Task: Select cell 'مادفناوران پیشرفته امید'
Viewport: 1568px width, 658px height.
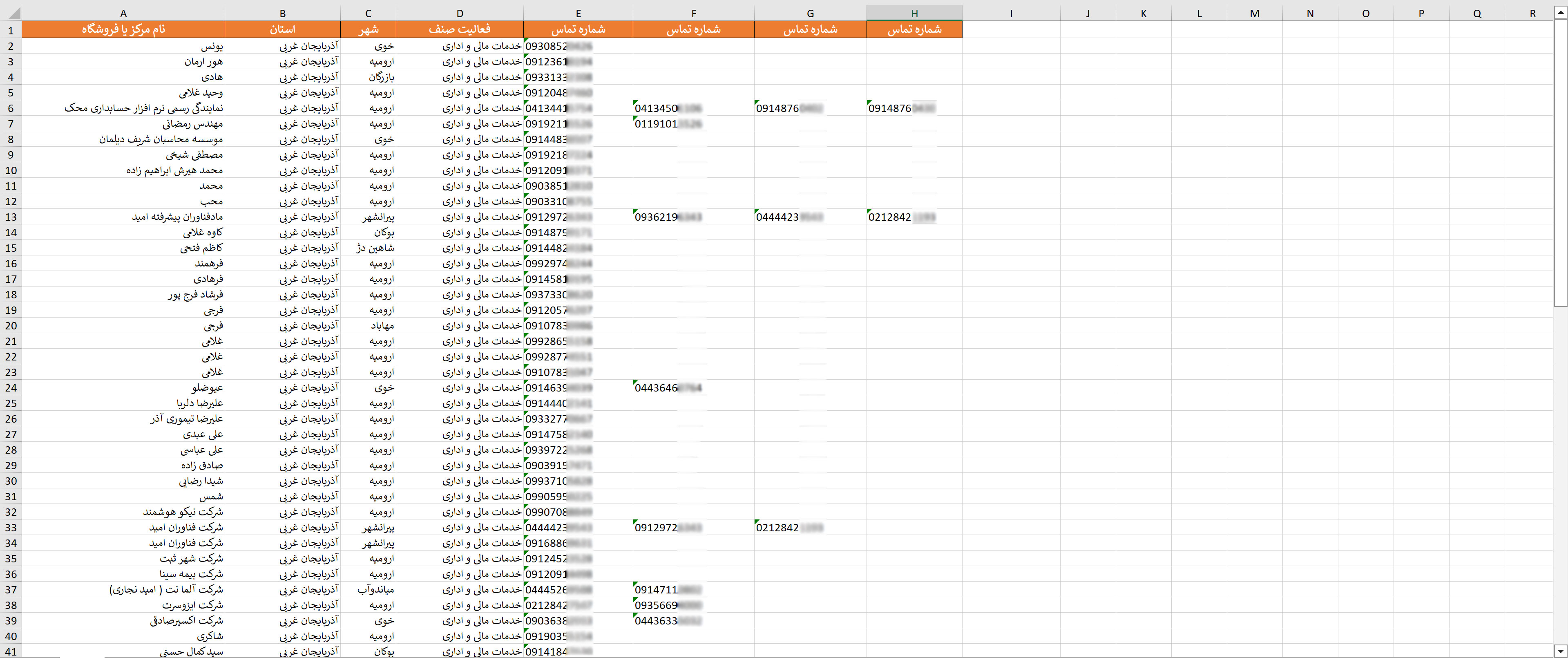Action: (x=123, y=217)
